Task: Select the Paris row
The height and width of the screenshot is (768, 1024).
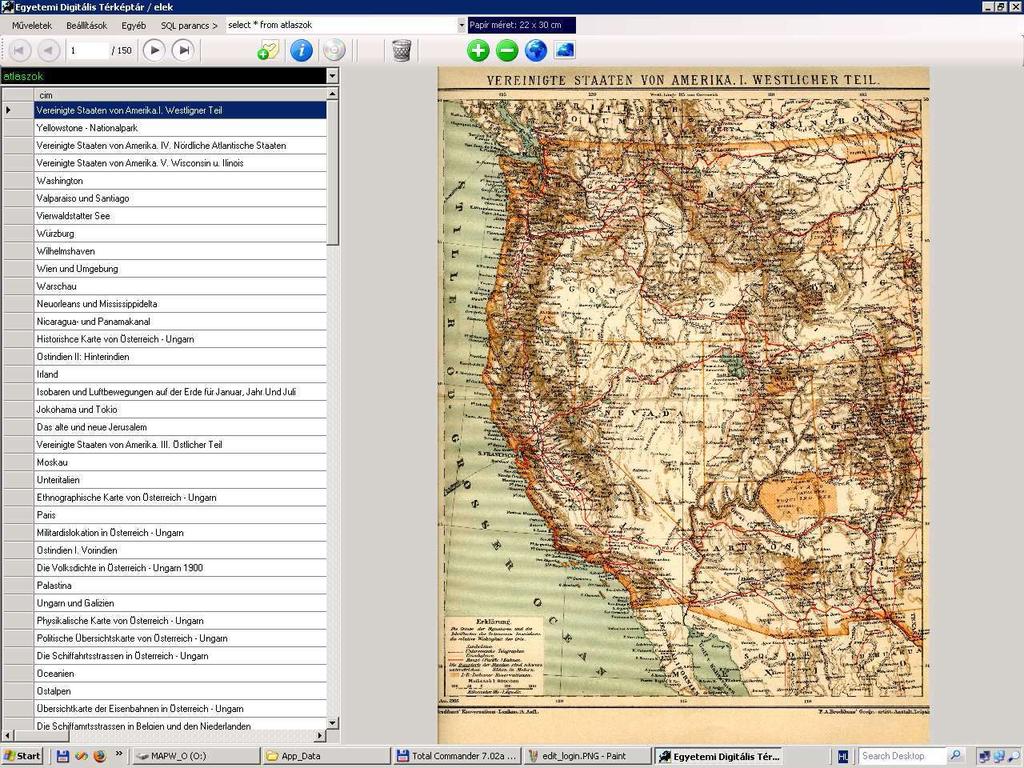Action: (x=180, y=516)
